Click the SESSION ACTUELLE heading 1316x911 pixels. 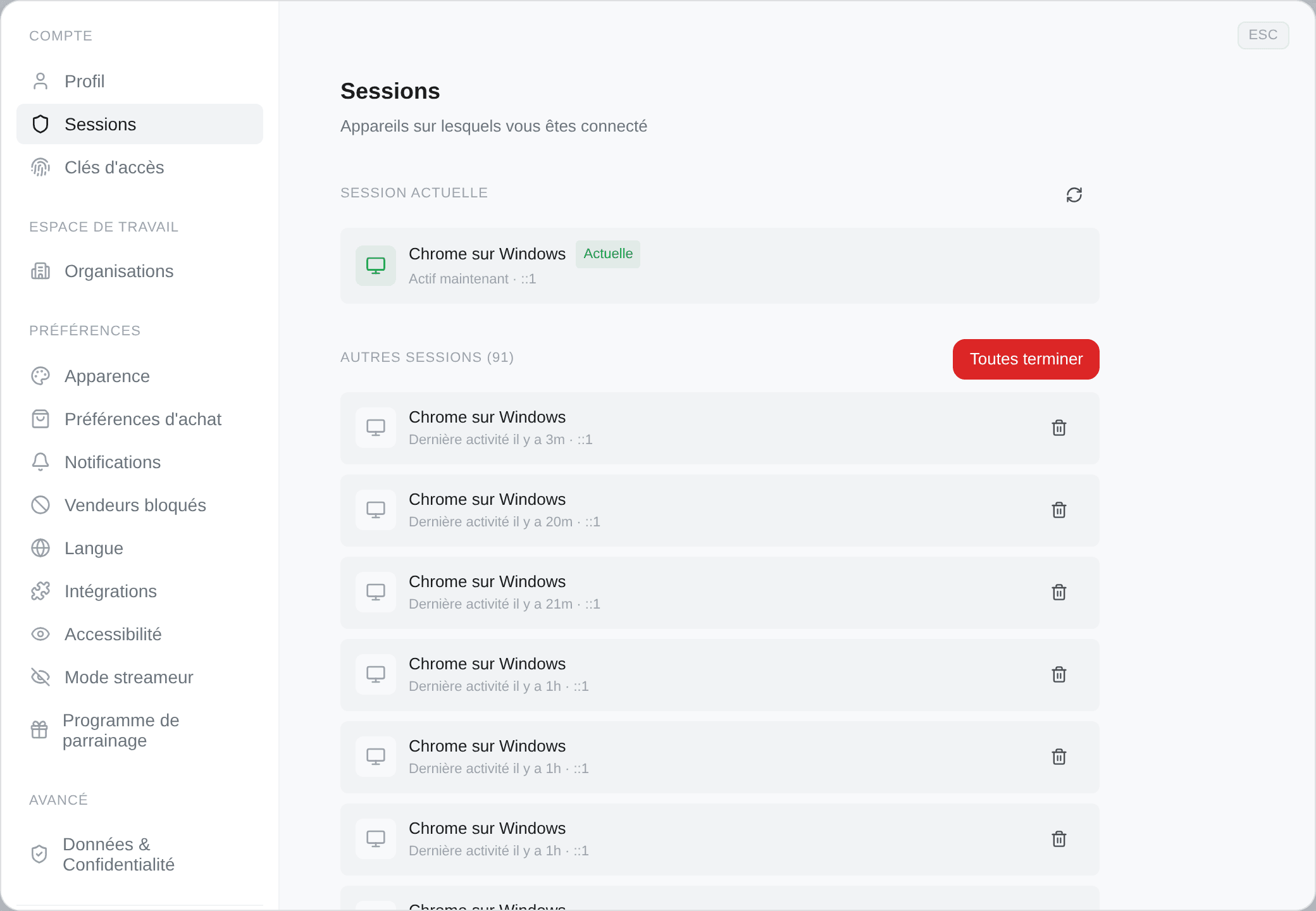(414, 193)
